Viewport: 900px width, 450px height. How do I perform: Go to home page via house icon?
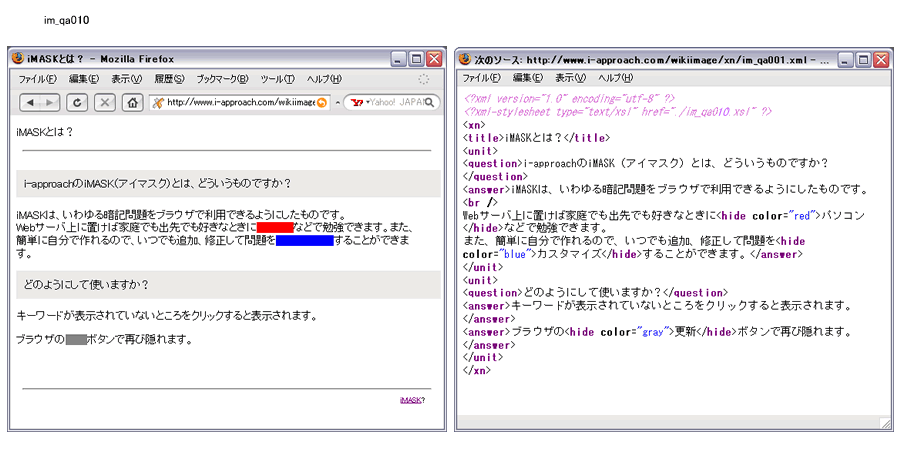click(x=131, y=102)
